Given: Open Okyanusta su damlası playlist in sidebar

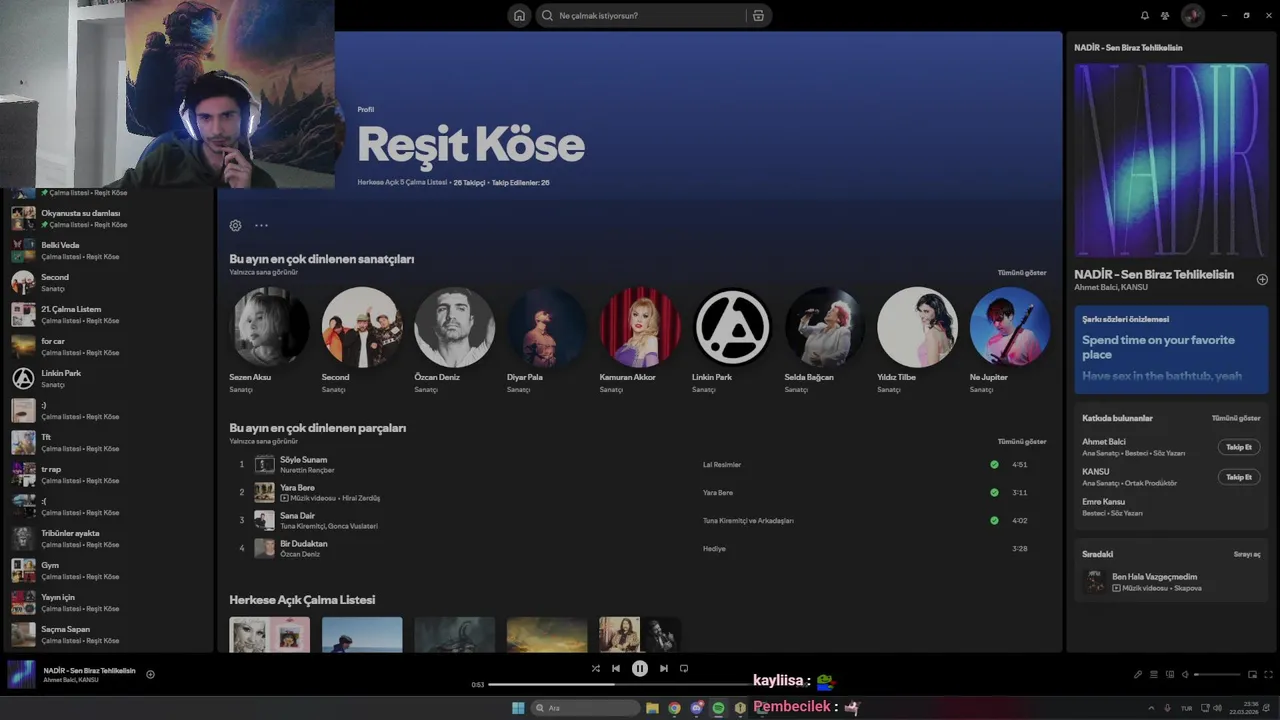Looking at the screenshot, I should (x=107, y=218).
